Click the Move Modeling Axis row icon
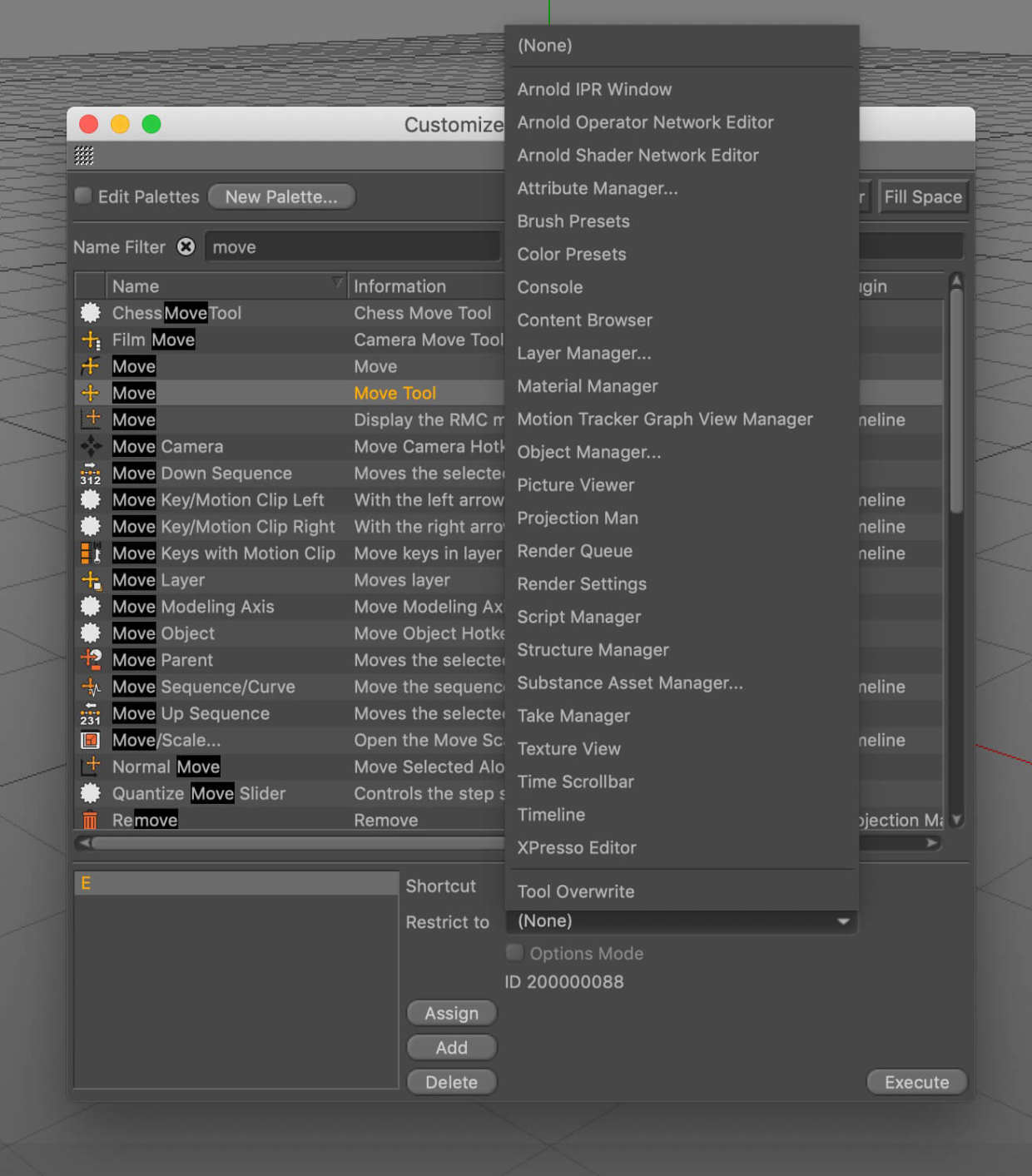This screenshot has width=1032, height=1176. pyautogui.click(x=90, y=607)
